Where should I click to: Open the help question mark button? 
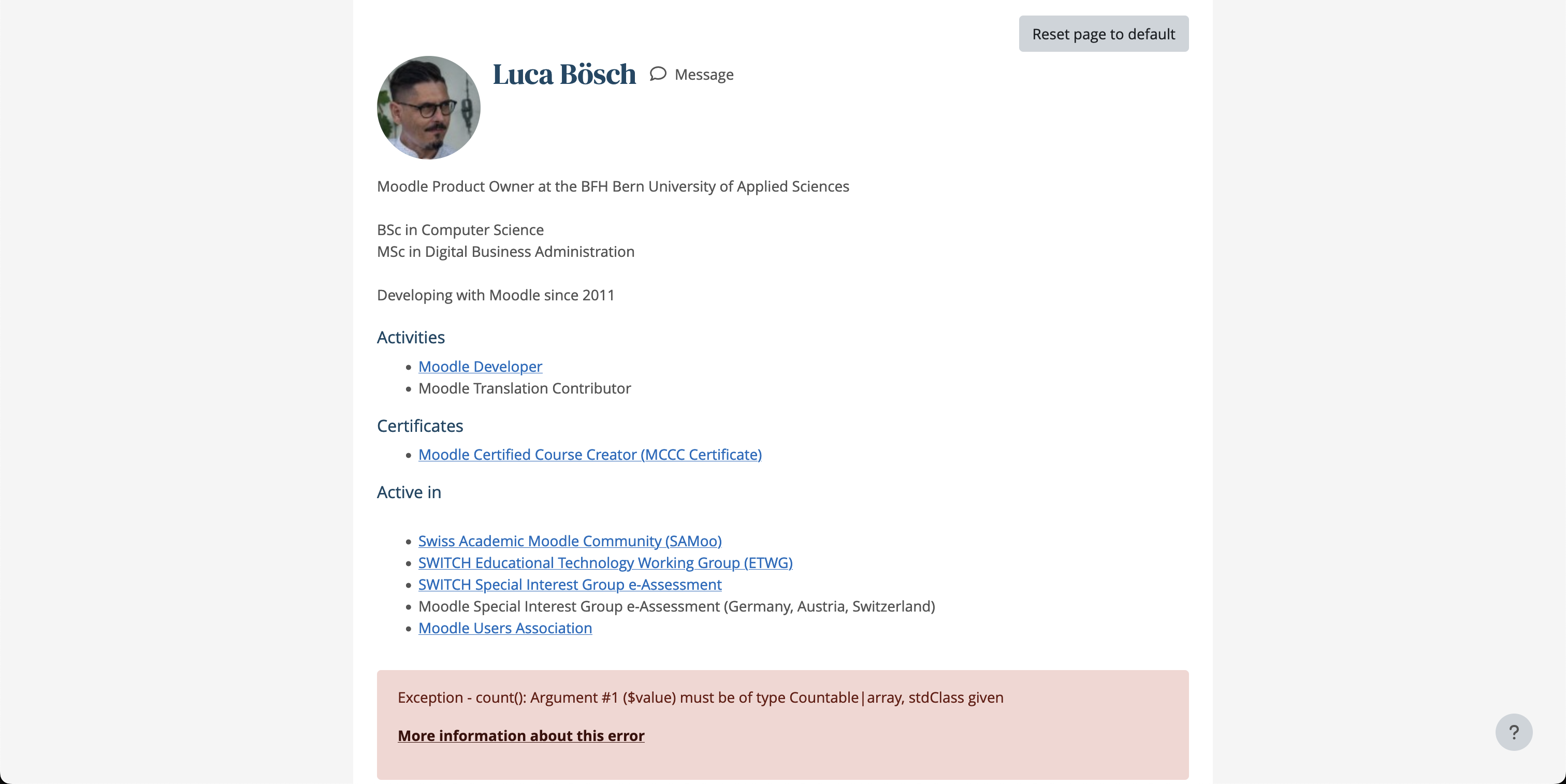(1514, 732)
